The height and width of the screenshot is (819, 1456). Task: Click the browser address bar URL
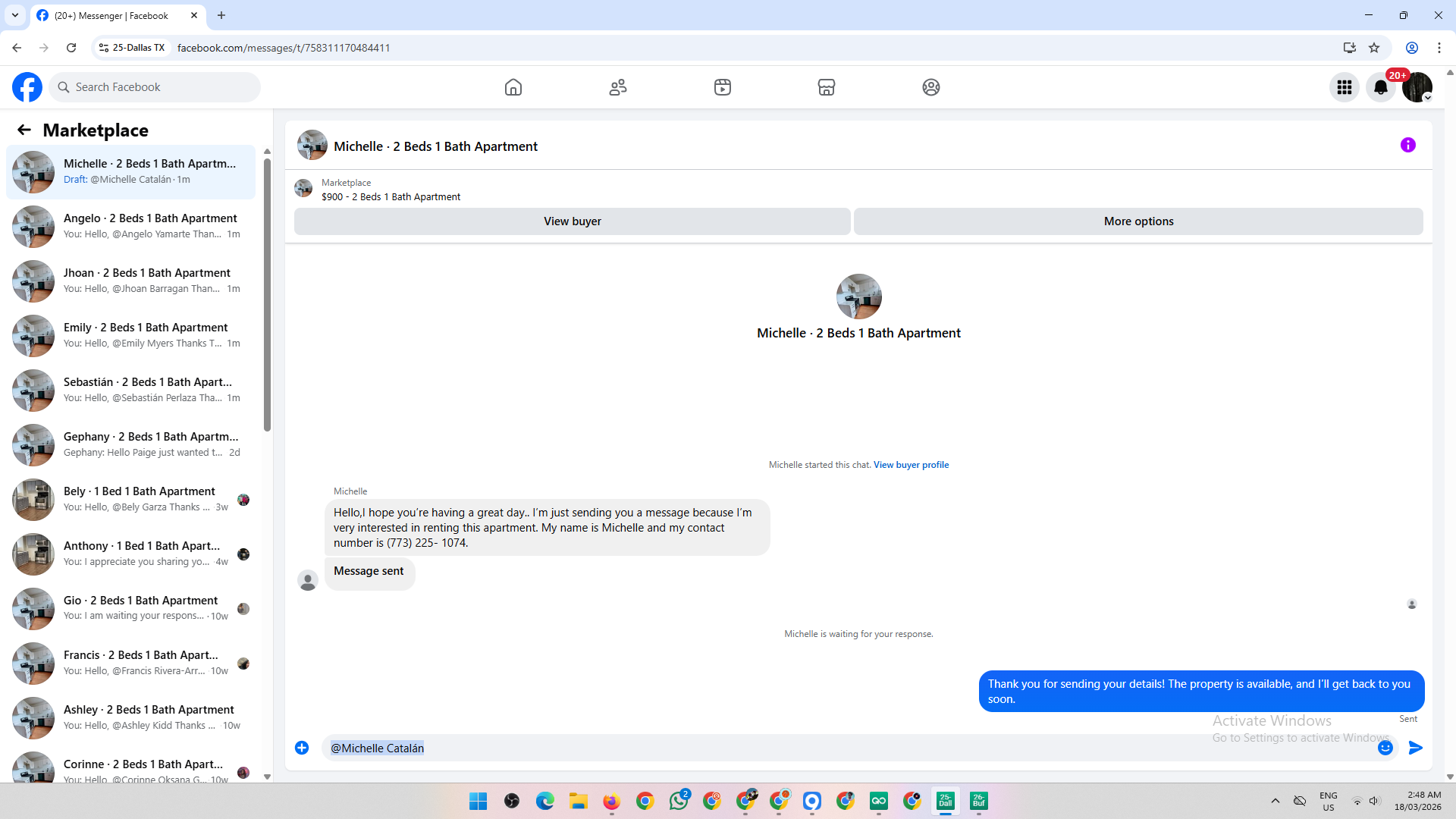pyautogui.click(x=284, y=48)
